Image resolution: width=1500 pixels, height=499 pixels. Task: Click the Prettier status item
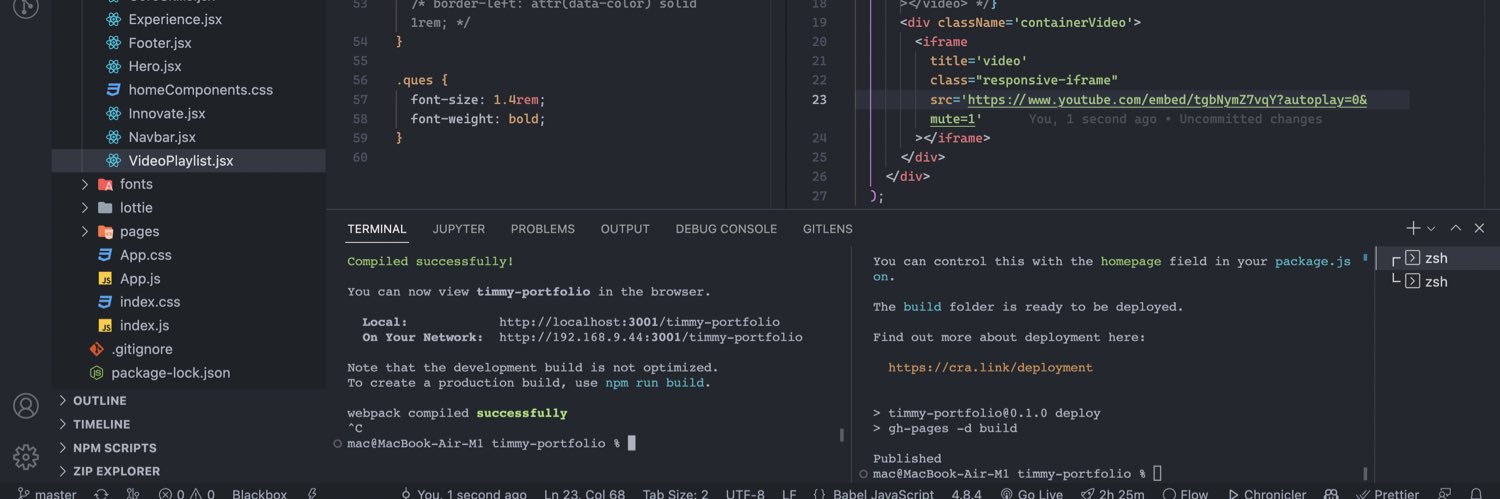(x=1388, y=494)
